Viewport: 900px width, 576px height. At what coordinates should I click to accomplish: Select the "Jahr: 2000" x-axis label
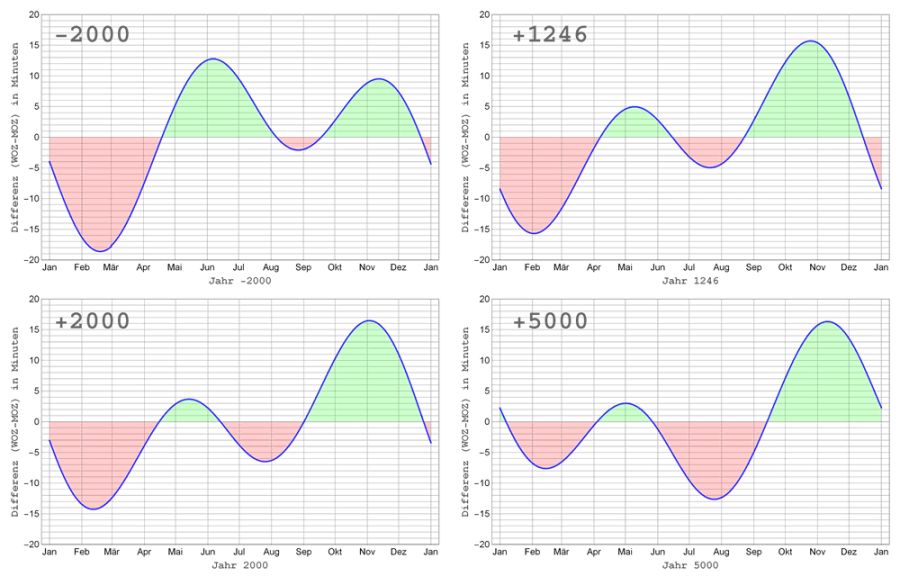[240, 565]
